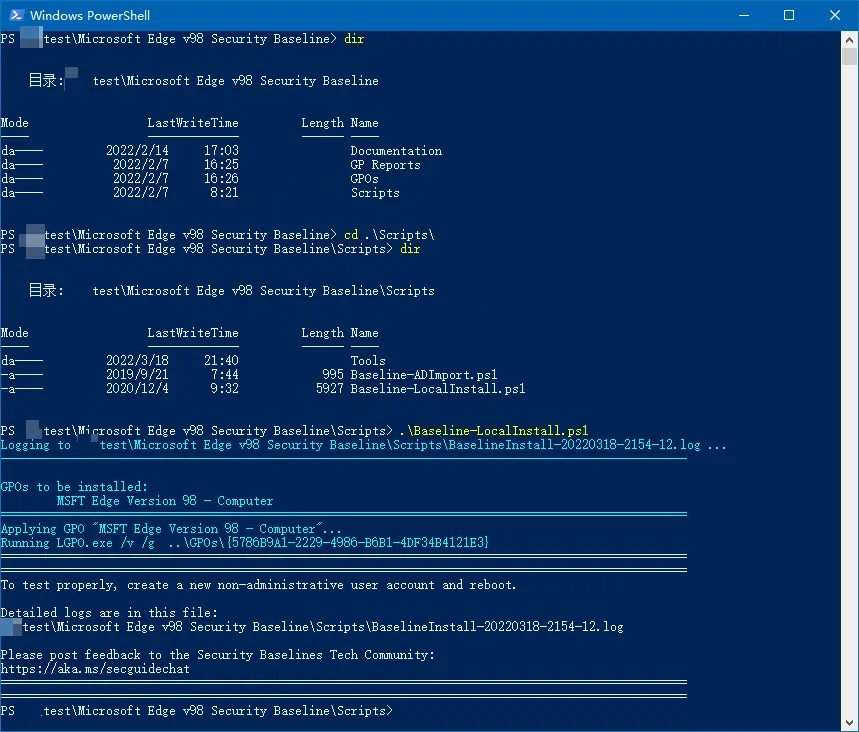Open the https://aka.ms/secguidechat link

click(95, 669)
